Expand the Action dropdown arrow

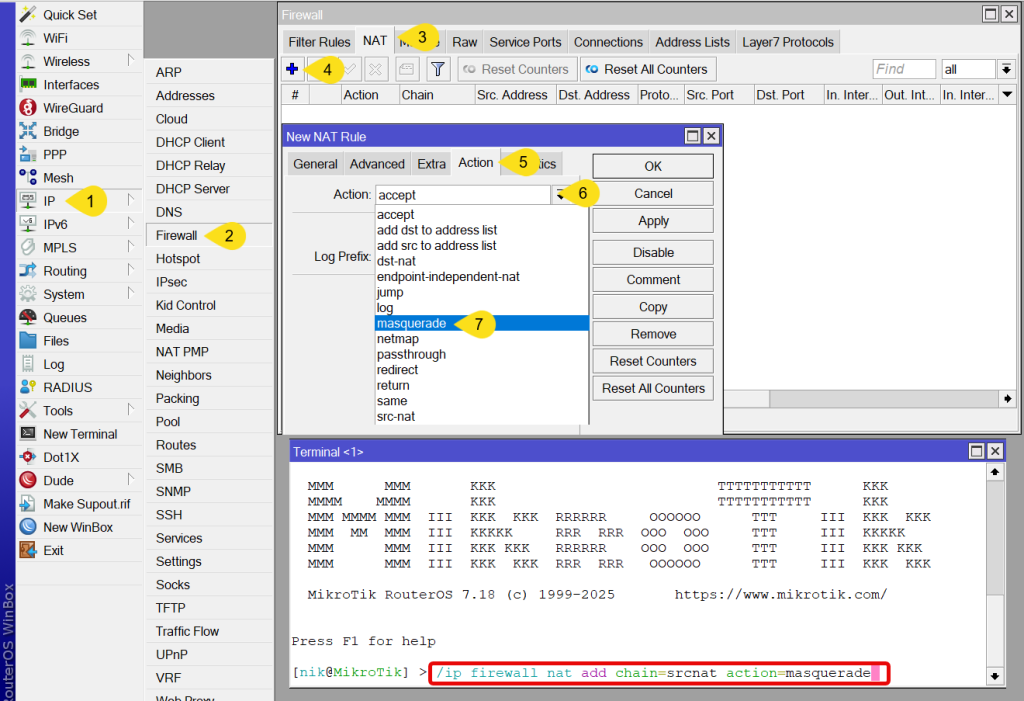[561, 195]
